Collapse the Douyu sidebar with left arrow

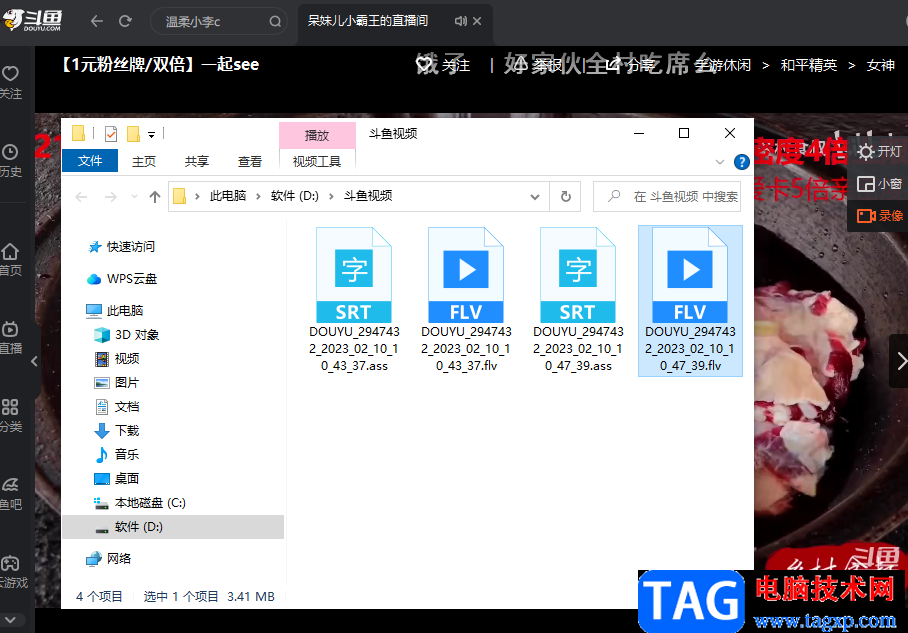coord(34,361)
